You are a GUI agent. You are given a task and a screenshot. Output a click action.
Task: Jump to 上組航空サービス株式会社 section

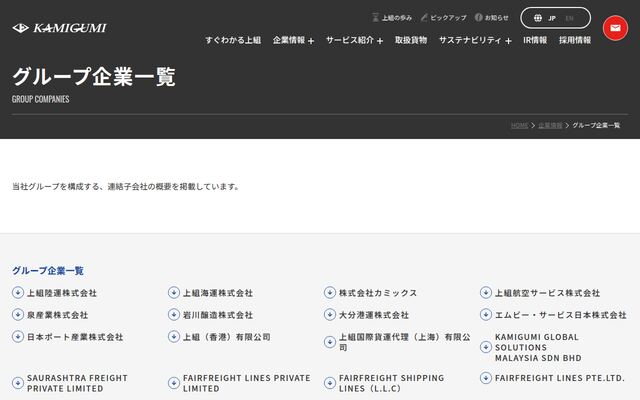[547, 293]
